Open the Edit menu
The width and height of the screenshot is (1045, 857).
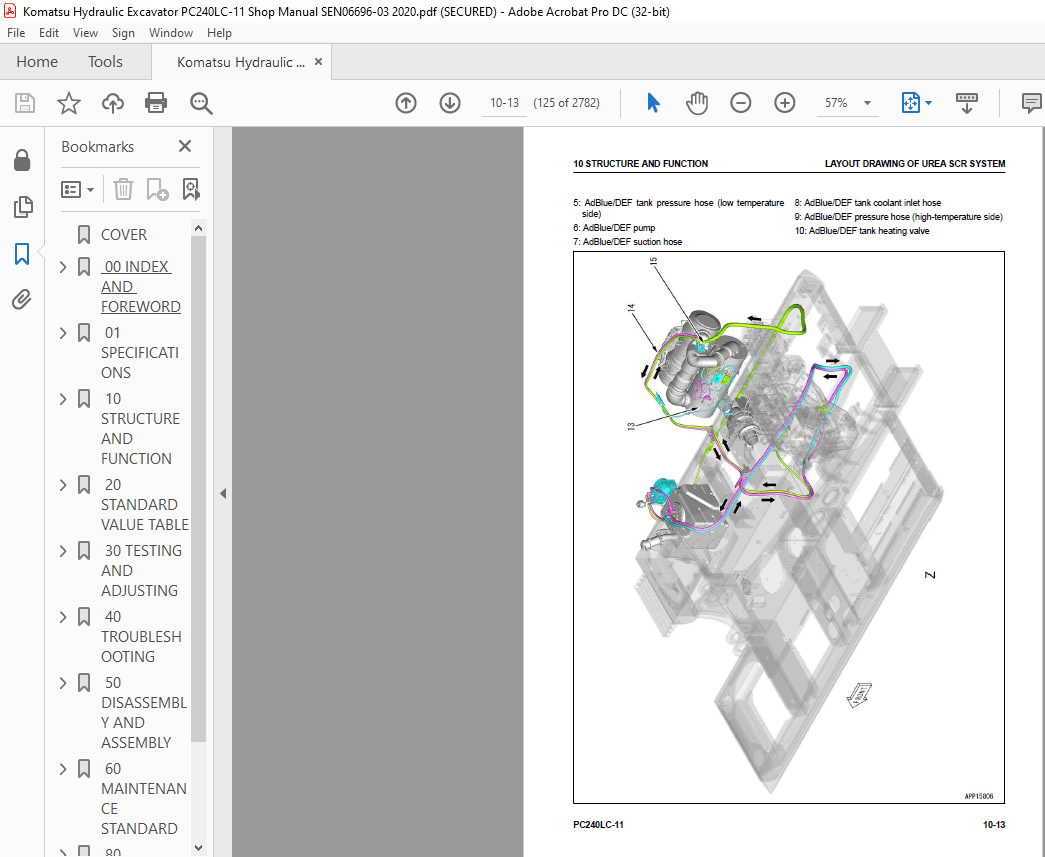tap(49, 33)
